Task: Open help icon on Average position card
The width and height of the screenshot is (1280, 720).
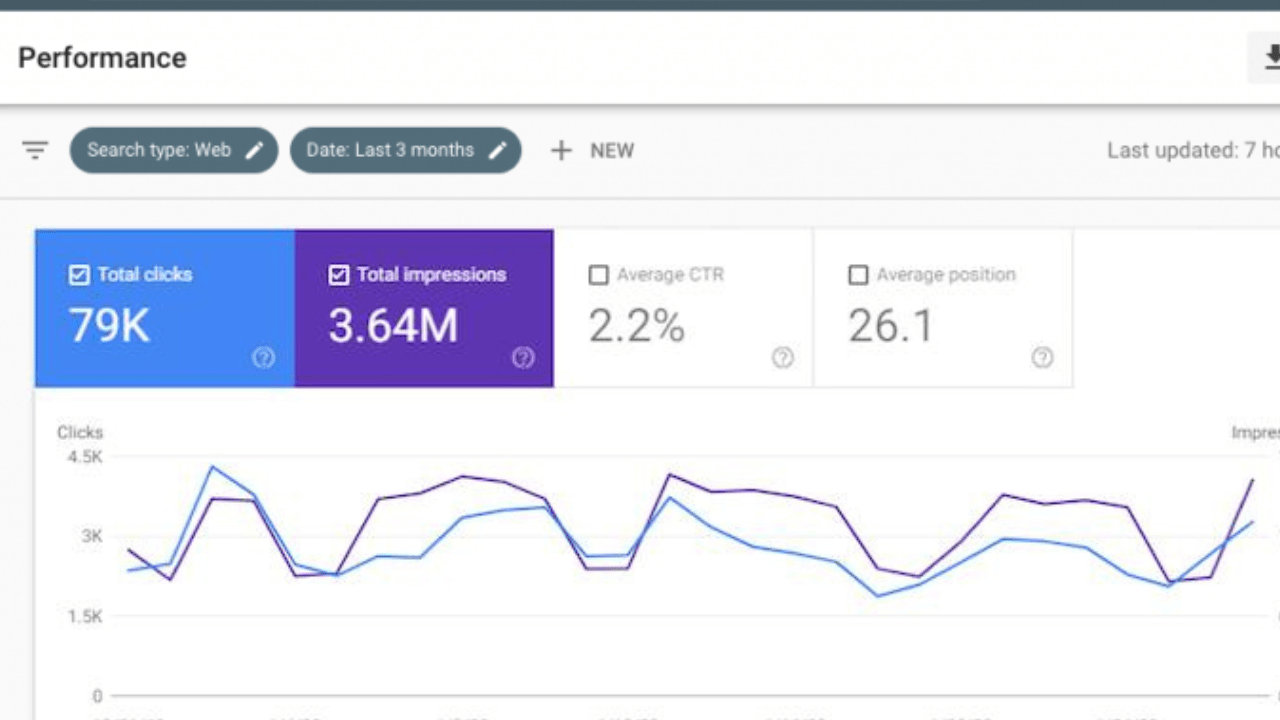Action: pos(1042,358)
